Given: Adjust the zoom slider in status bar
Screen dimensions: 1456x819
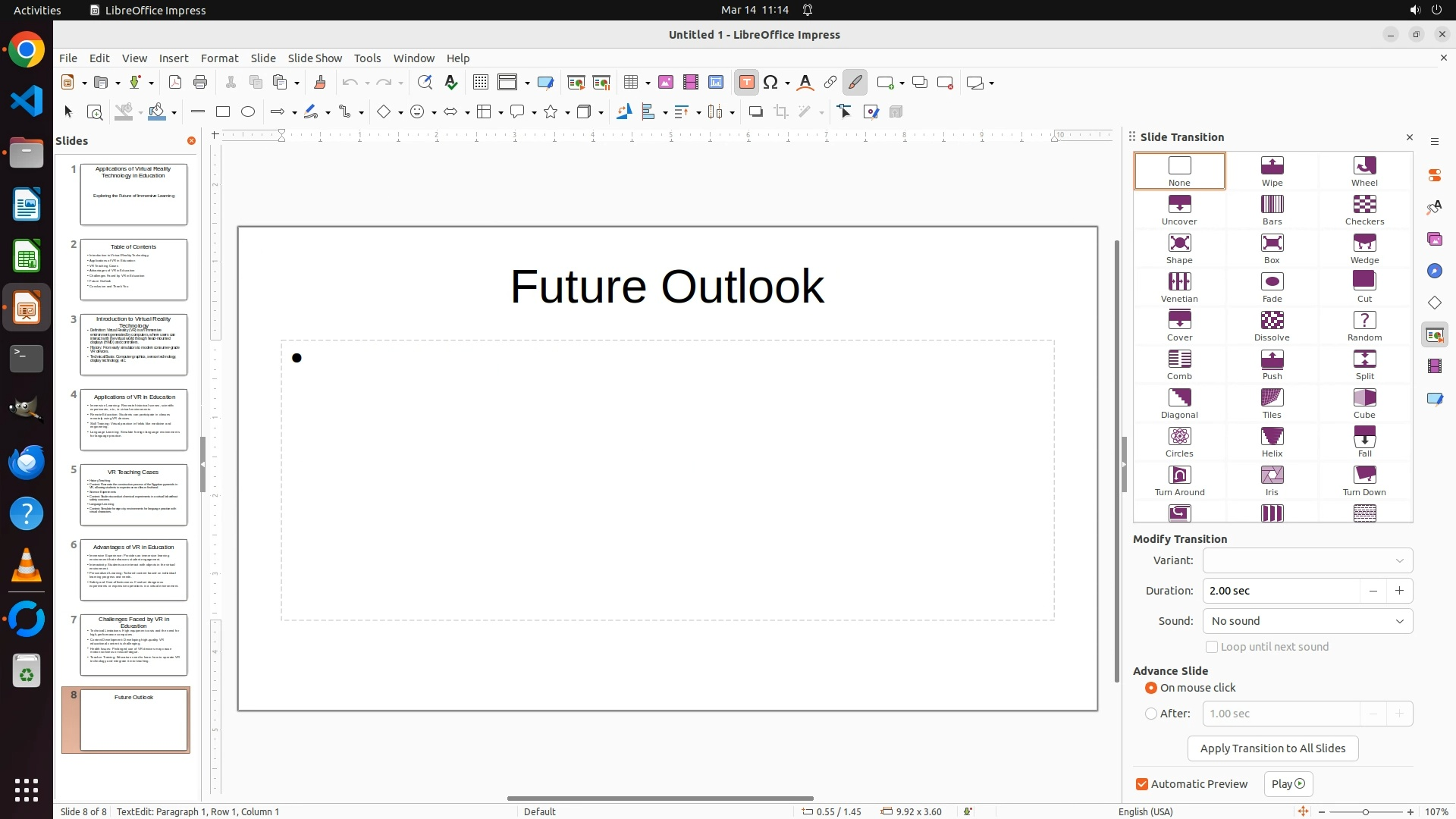Looking at the screenshot, I should click(1366, 812).
